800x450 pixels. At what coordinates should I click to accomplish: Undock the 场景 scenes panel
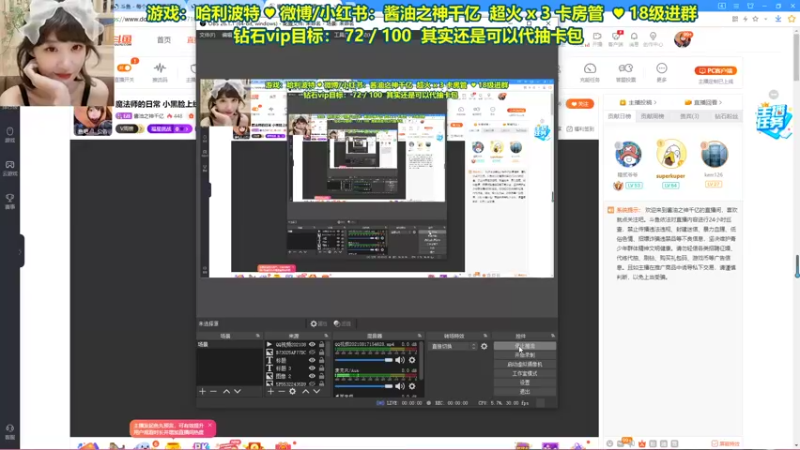pyautogui.click(x=258, y=336)
